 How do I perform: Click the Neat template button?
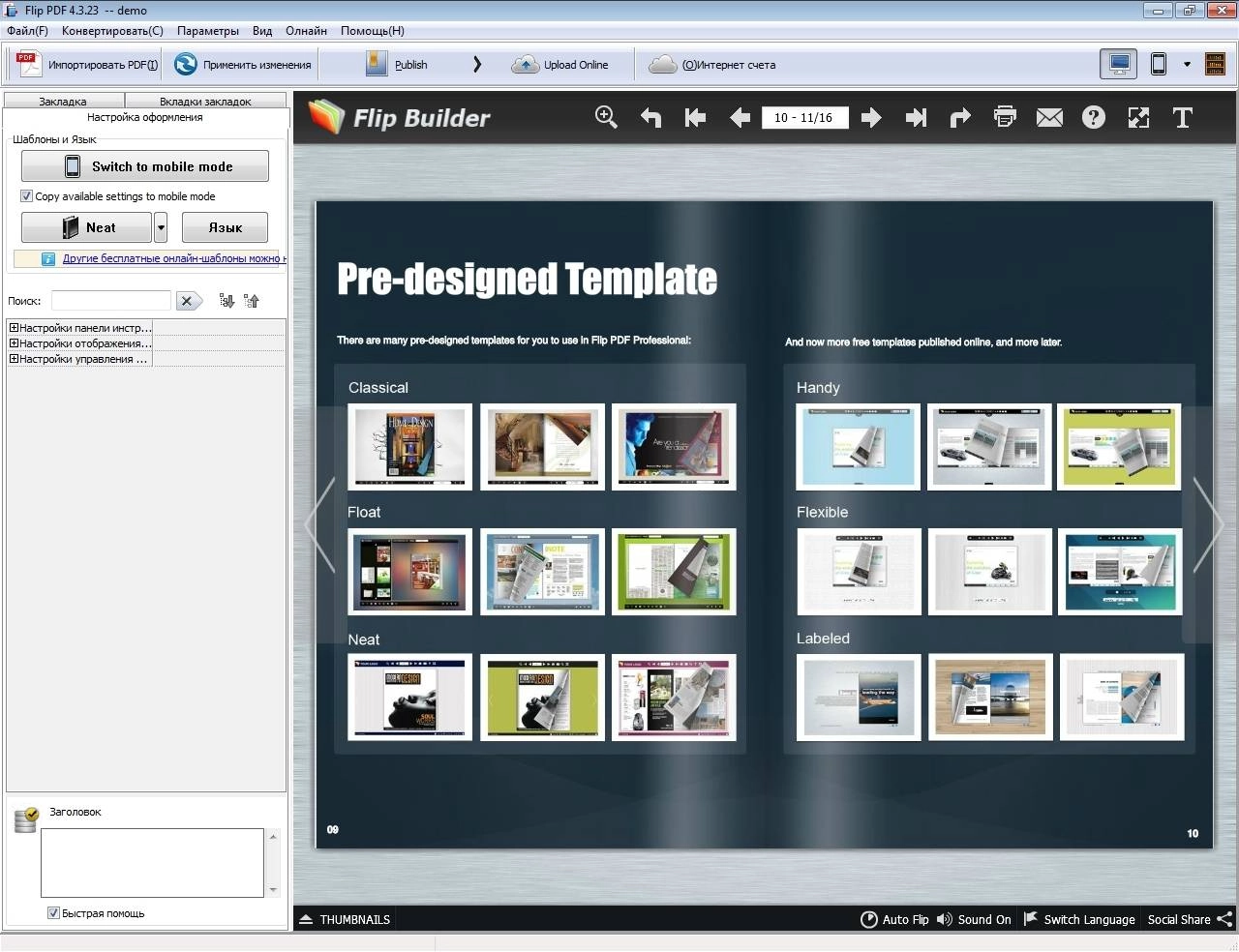87,227
